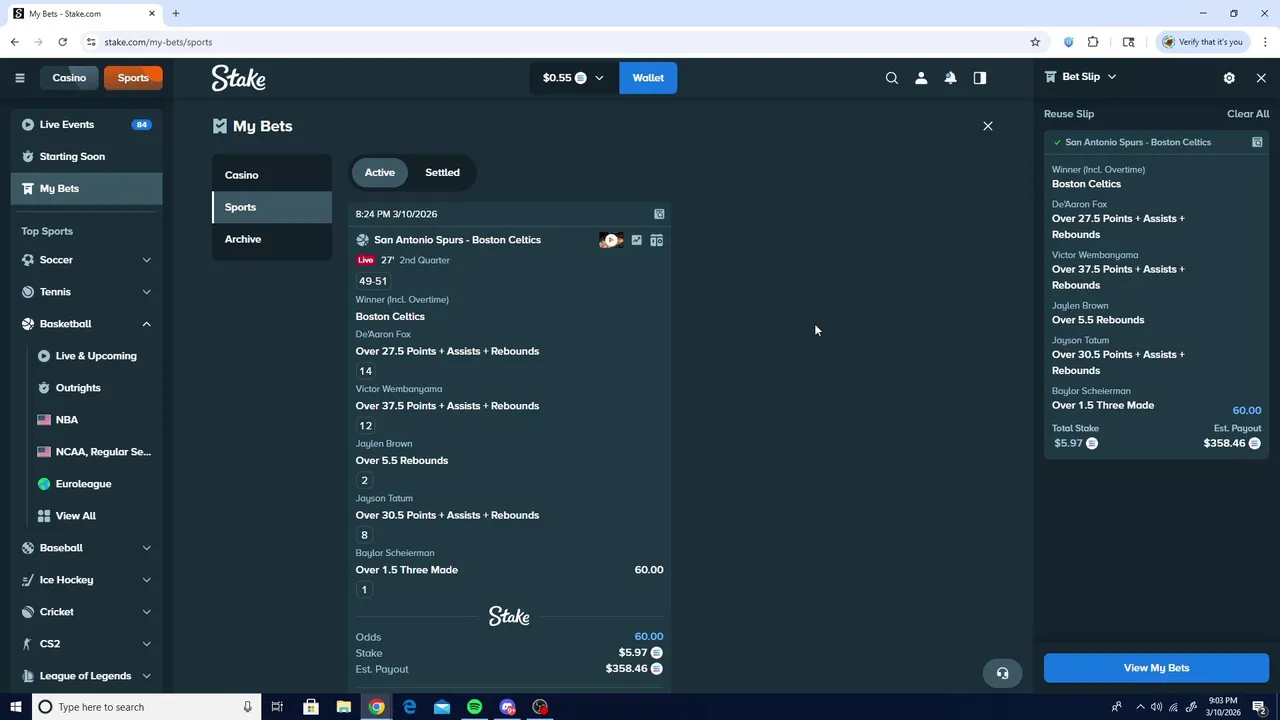Bookmark this page with the star icon
This screenshot has width=1280, height=720.
[1035, 42]
